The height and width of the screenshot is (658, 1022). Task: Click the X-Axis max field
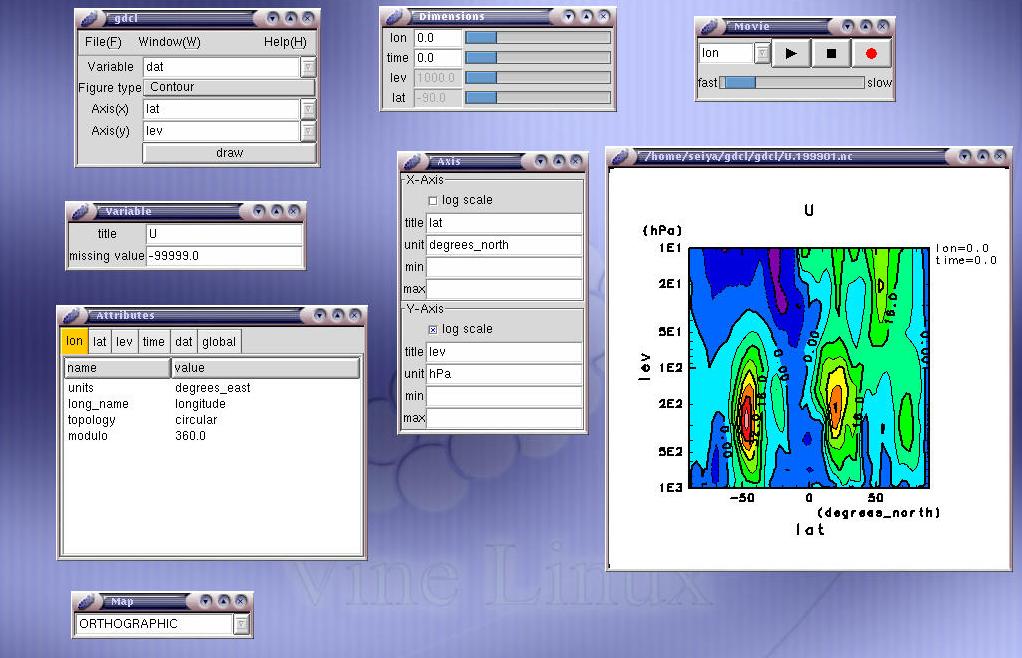tap(504, 289)
